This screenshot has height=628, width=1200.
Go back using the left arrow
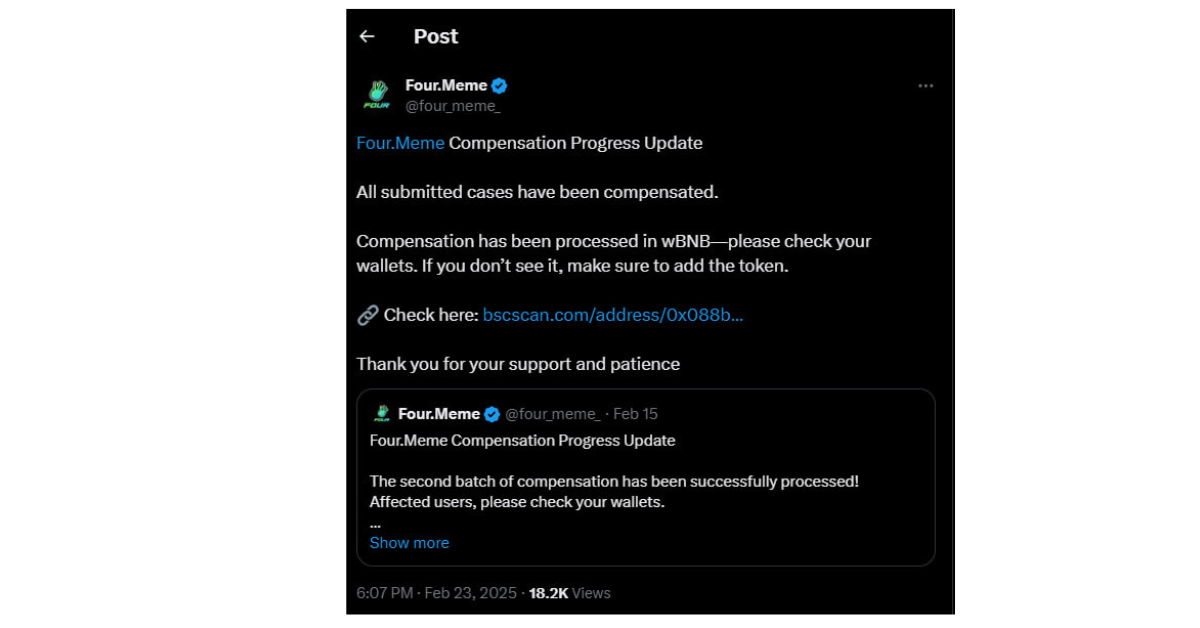[x=367, y=36]
